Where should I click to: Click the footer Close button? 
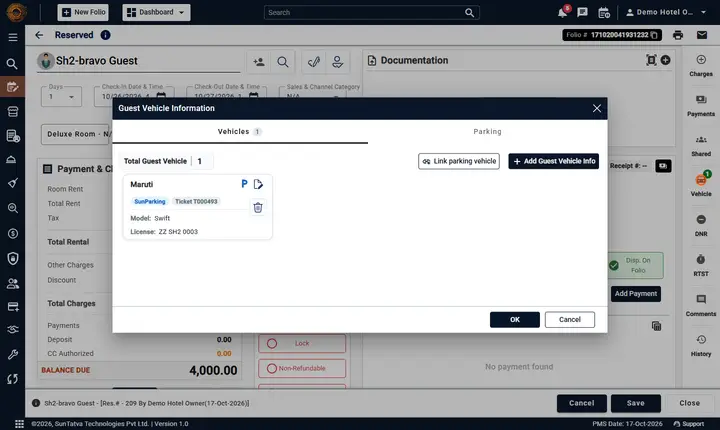[x=689, y=403]
